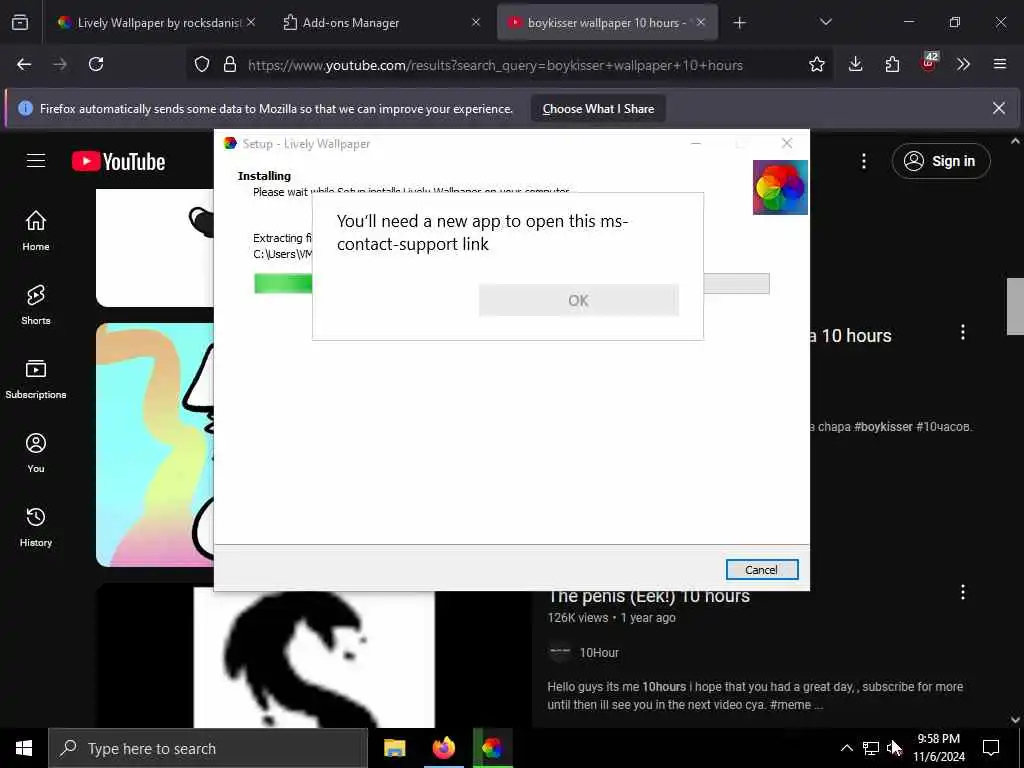Bookmark this page with the star
The height and width of the screenshot is (768, 1024).
point(816,64)
